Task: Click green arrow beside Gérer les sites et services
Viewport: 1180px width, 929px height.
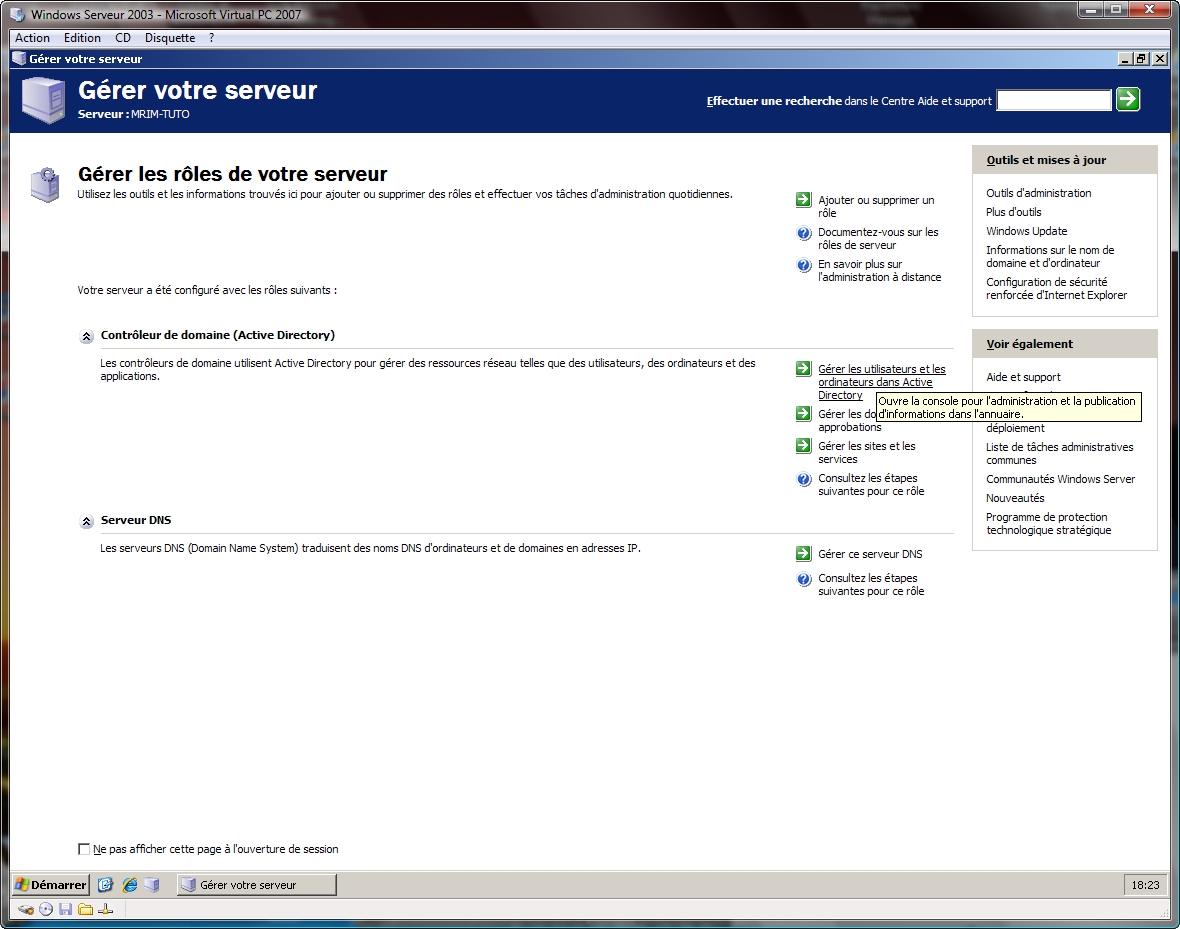Action: coord(804,446)
